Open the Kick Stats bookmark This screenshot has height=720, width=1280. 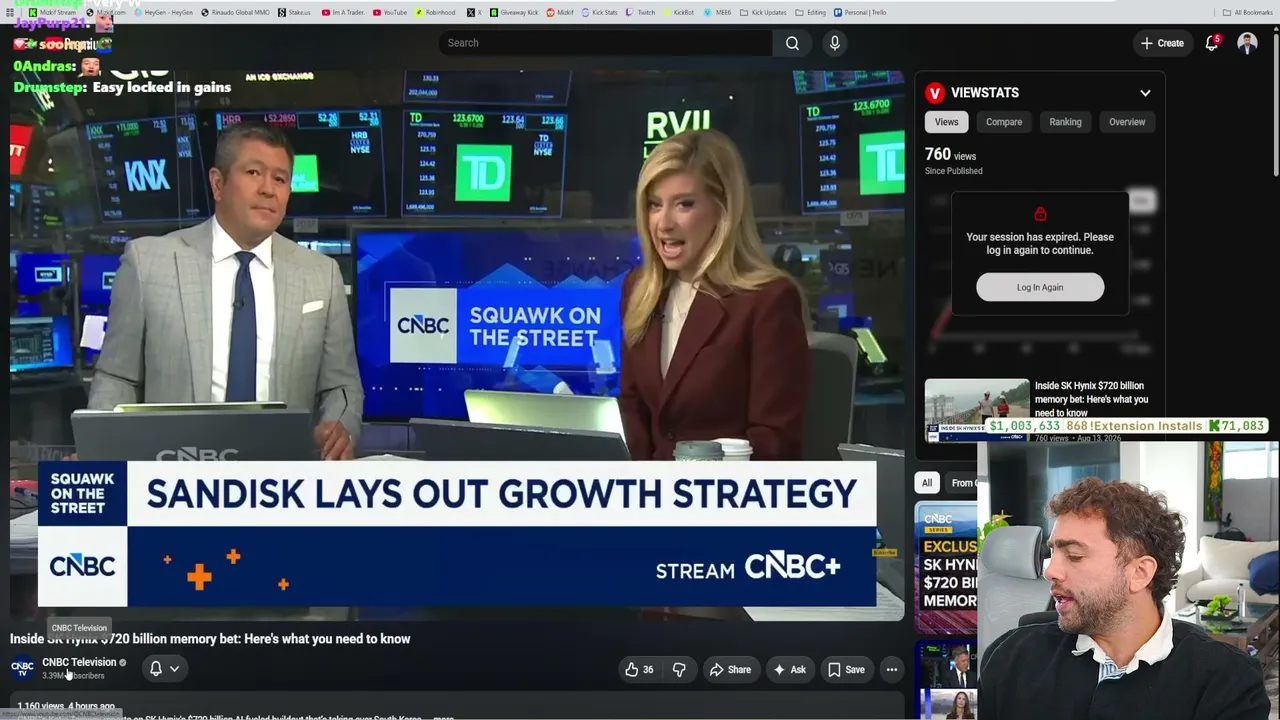coord(599,12)
